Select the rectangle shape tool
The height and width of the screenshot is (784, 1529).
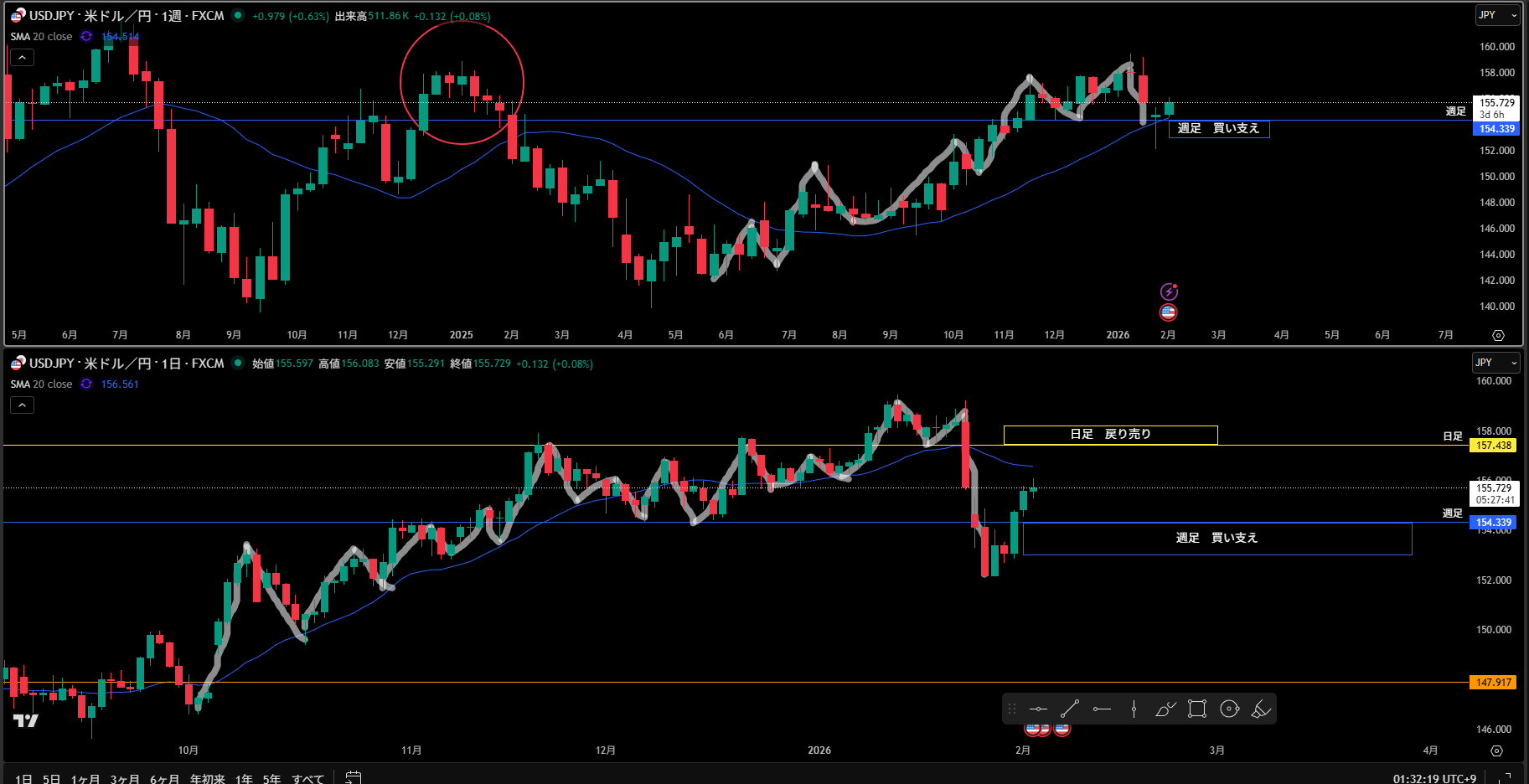point(1197,709)
